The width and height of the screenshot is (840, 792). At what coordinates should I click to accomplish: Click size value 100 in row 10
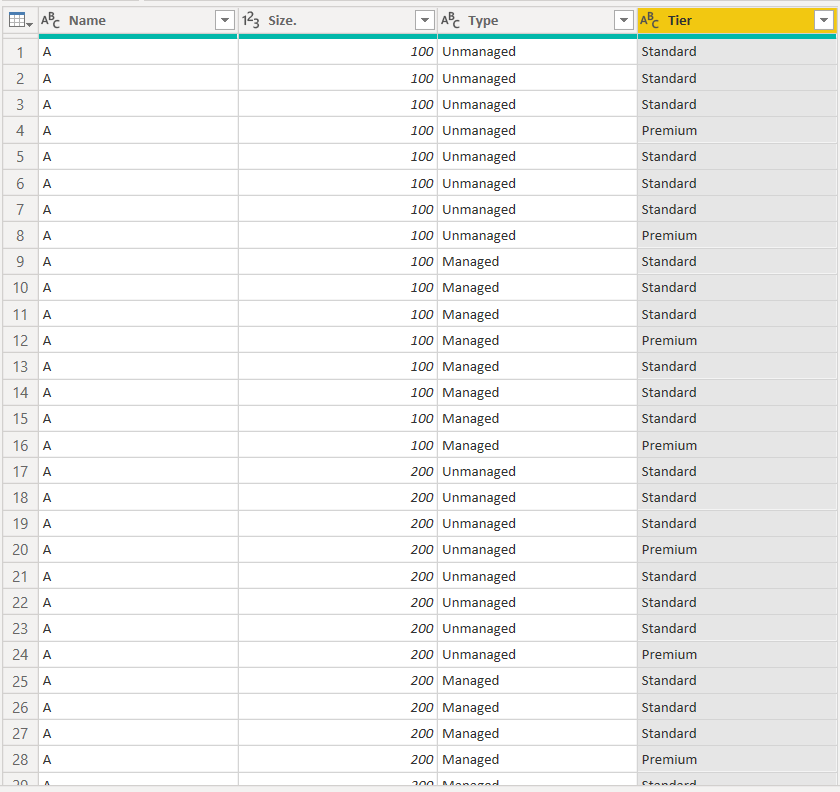tap(422, 288)
